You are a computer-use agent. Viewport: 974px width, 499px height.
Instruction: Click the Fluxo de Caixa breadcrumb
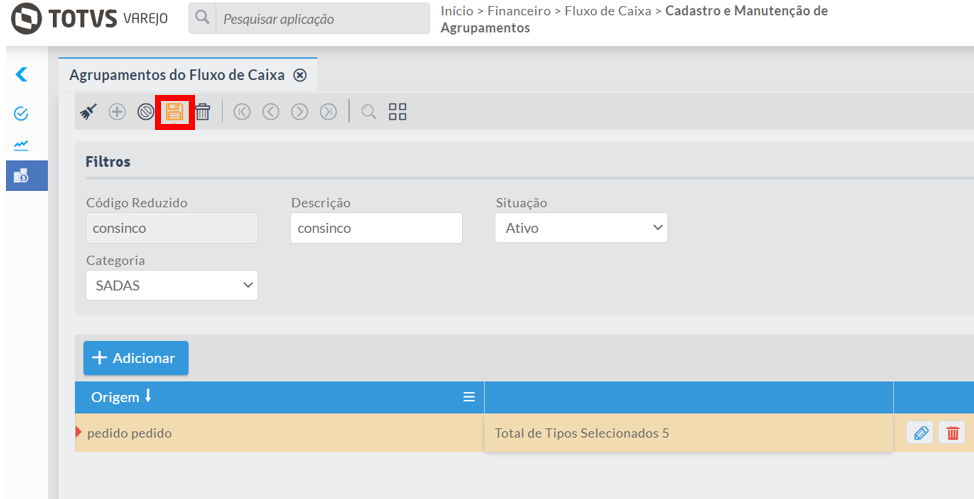tap(608, 11)
